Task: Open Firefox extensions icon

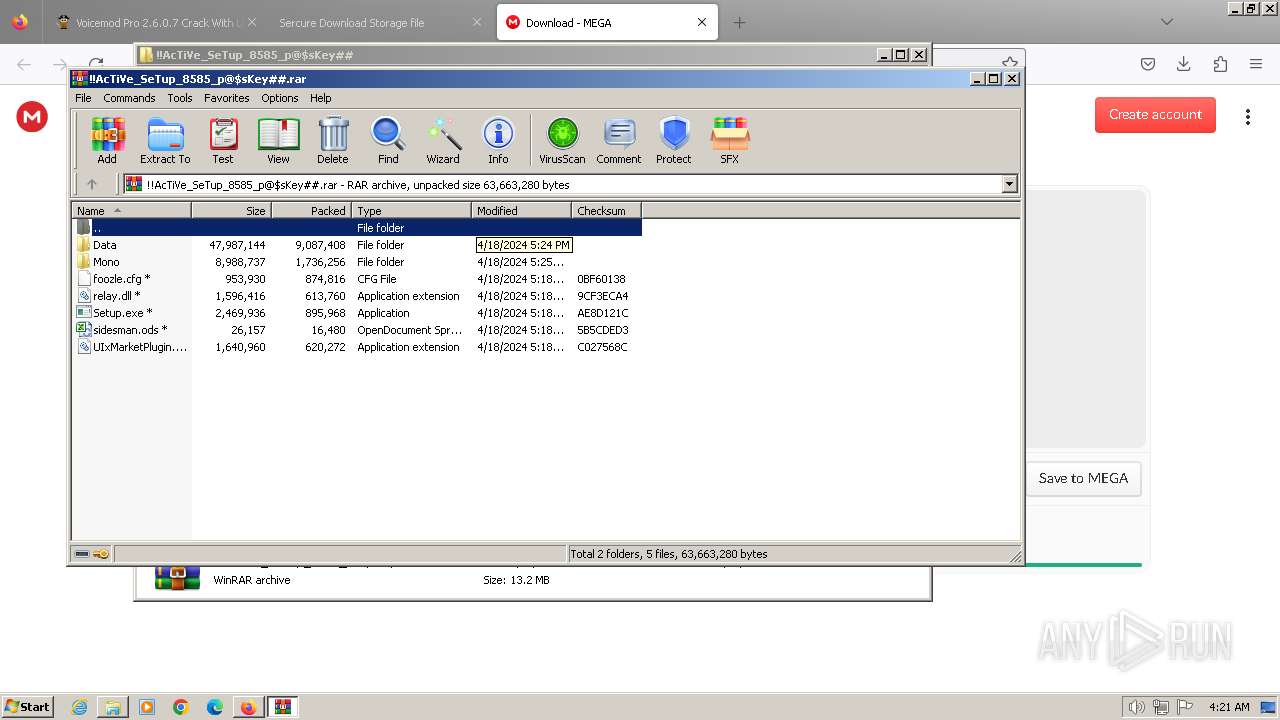Action: [x=1220, y=64]
